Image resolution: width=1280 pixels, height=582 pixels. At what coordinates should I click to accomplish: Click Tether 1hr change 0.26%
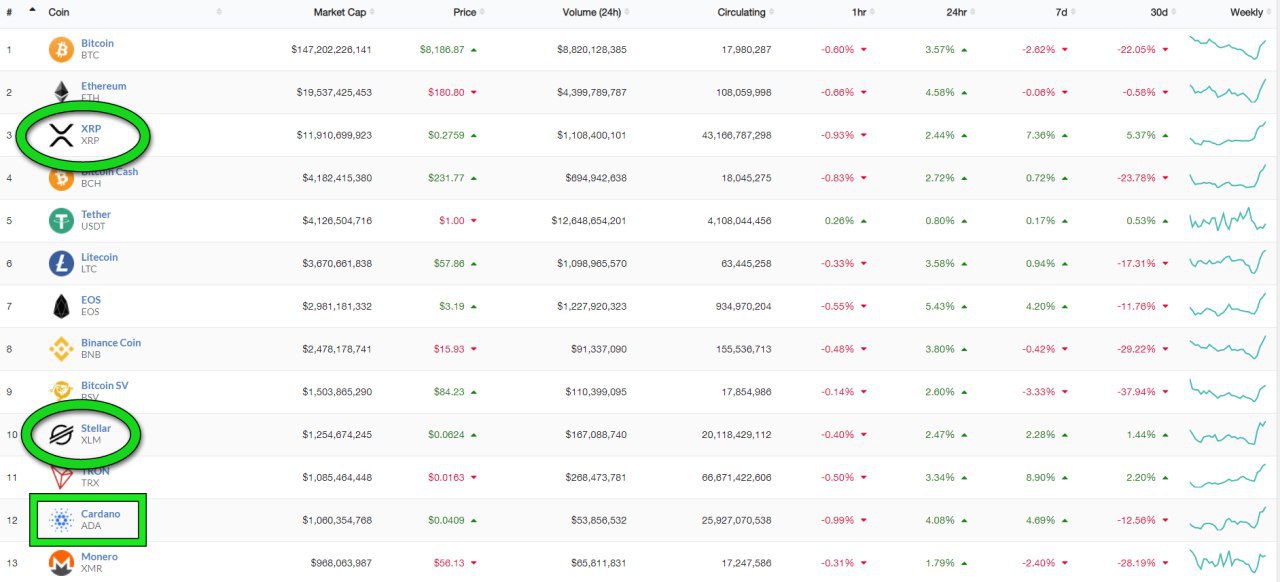[x=840, y=220]
